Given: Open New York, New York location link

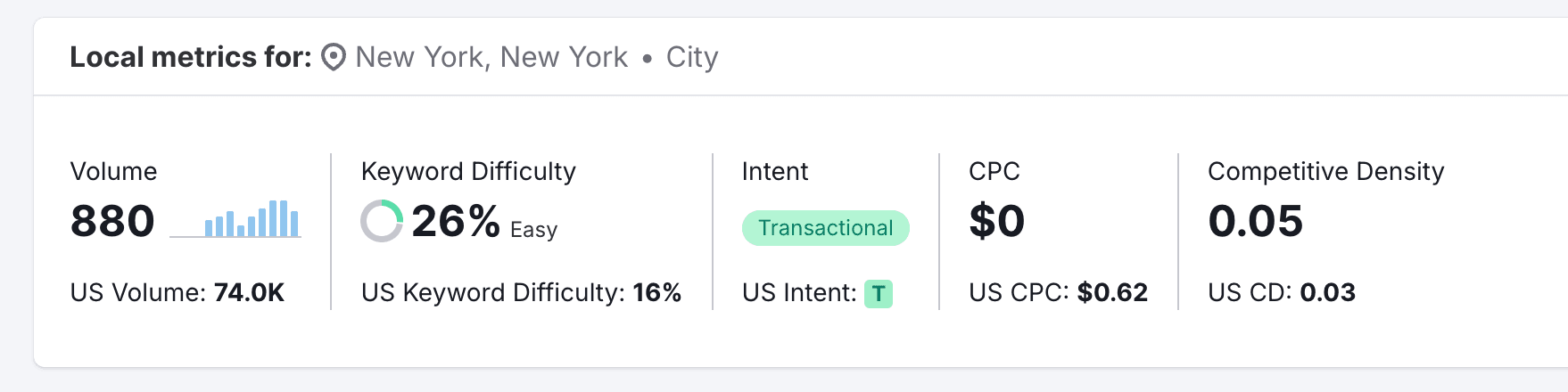Looking at the screenshot, I should point(491,57).
